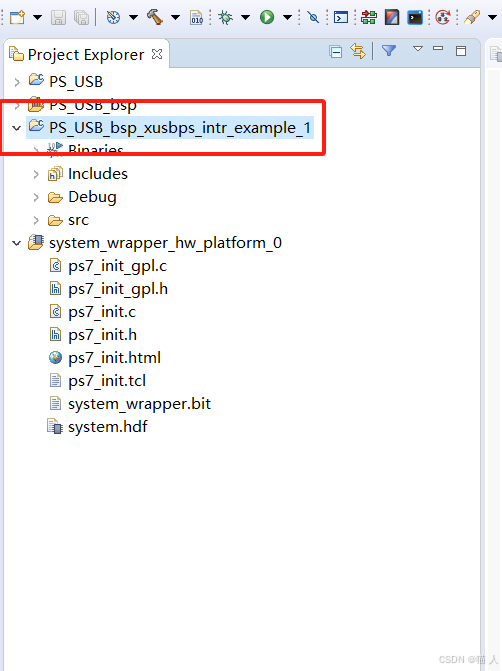Viewport: 502px width, 671px height.
Task: Click the green Run play icon
Action: (267, 18)
